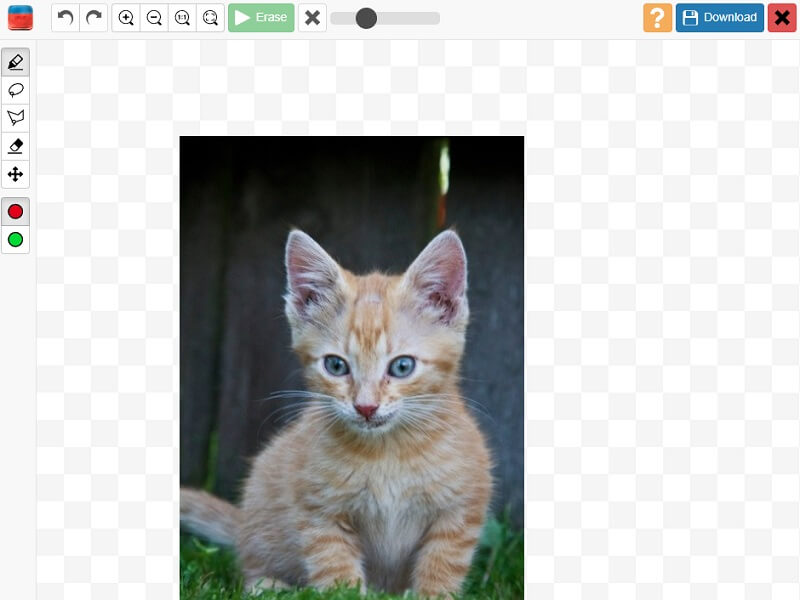Select the red mask color
Screen dimensions: 800x600
click(14, 211)
